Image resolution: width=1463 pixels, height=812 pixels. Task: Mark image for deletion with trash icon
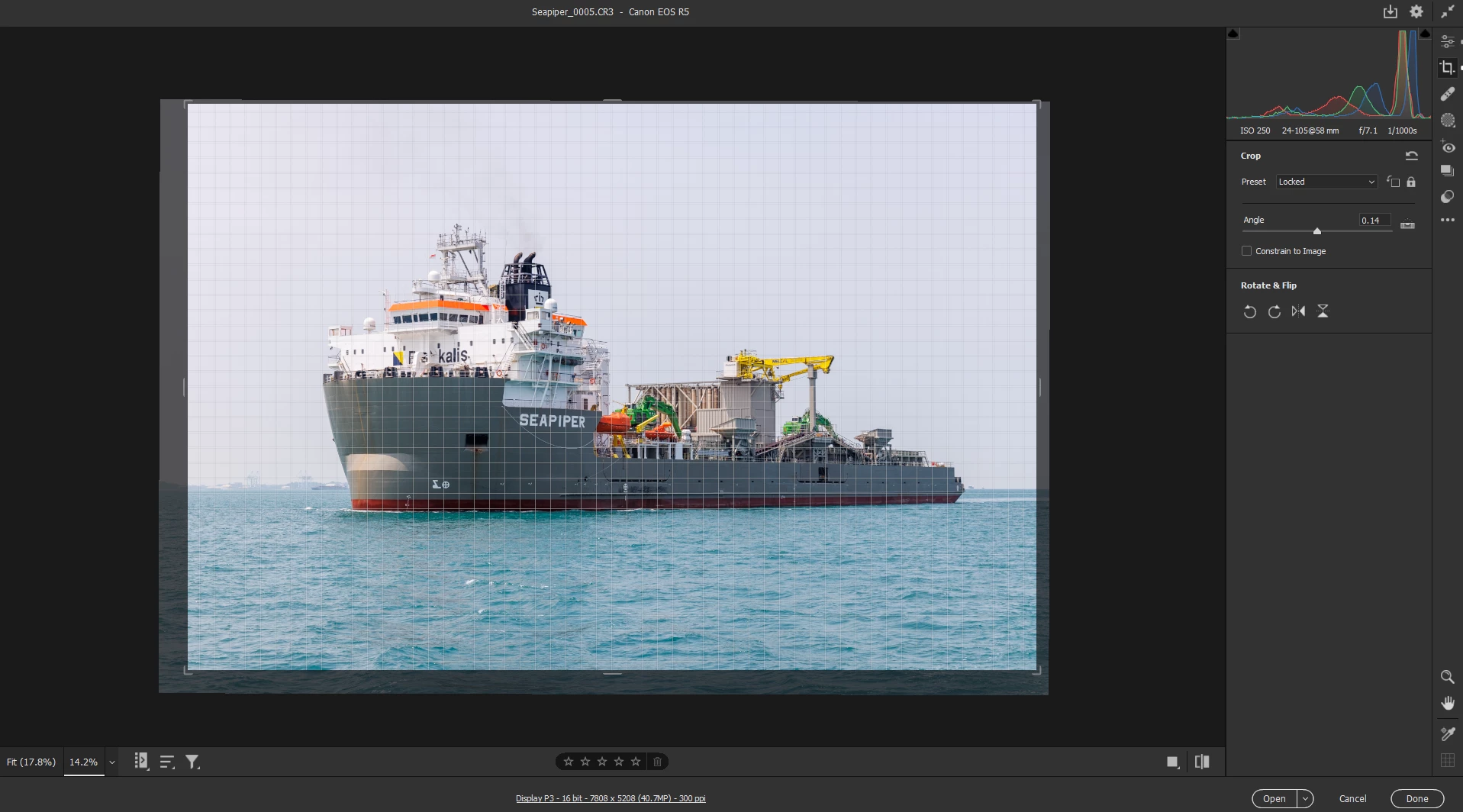pyautogui.click(x=658, y=762)
